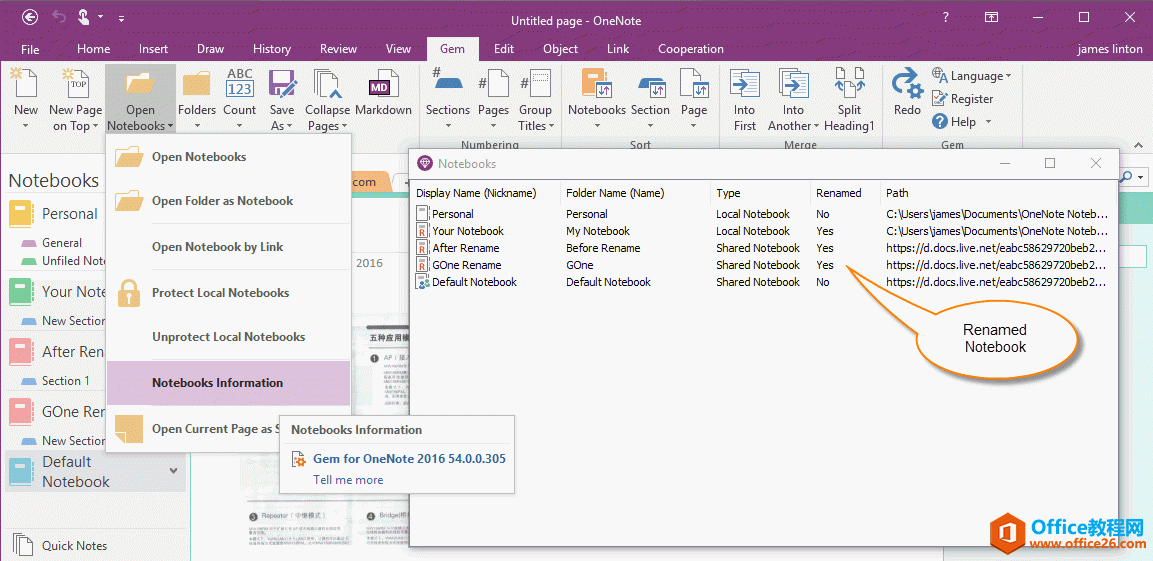Image resolution: width=1153 pixels, height=561 pixels.
Task: Click the Tell me more link
Action: pyautogui.click(x=348, y=479)
